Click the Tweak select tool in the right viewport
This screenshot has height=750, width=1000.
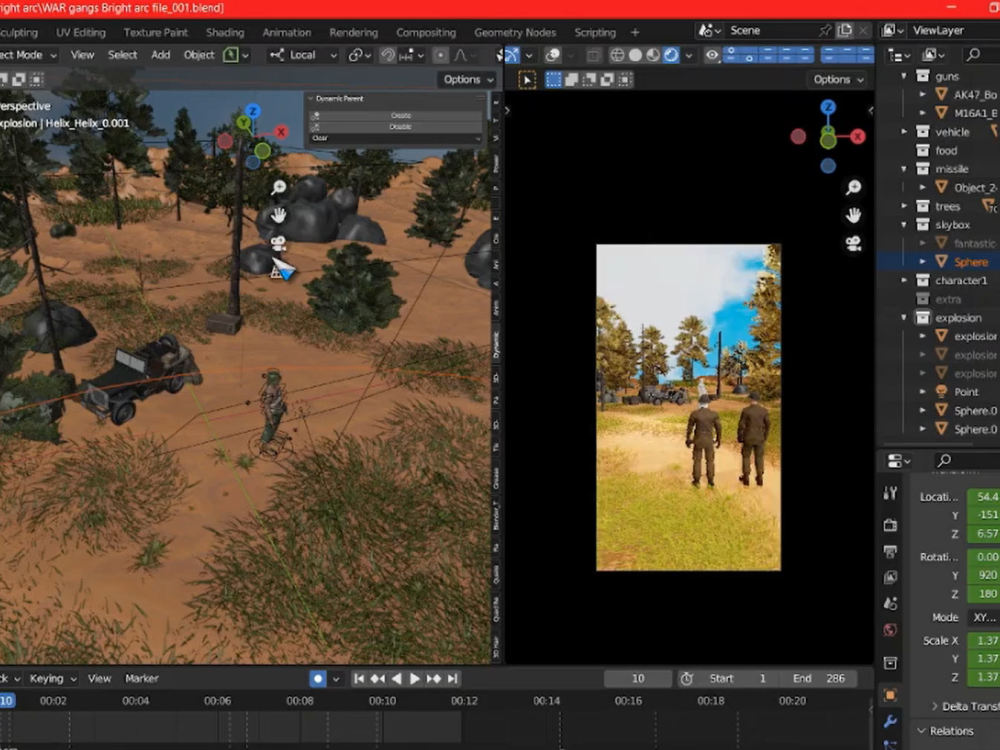[527, 80]
